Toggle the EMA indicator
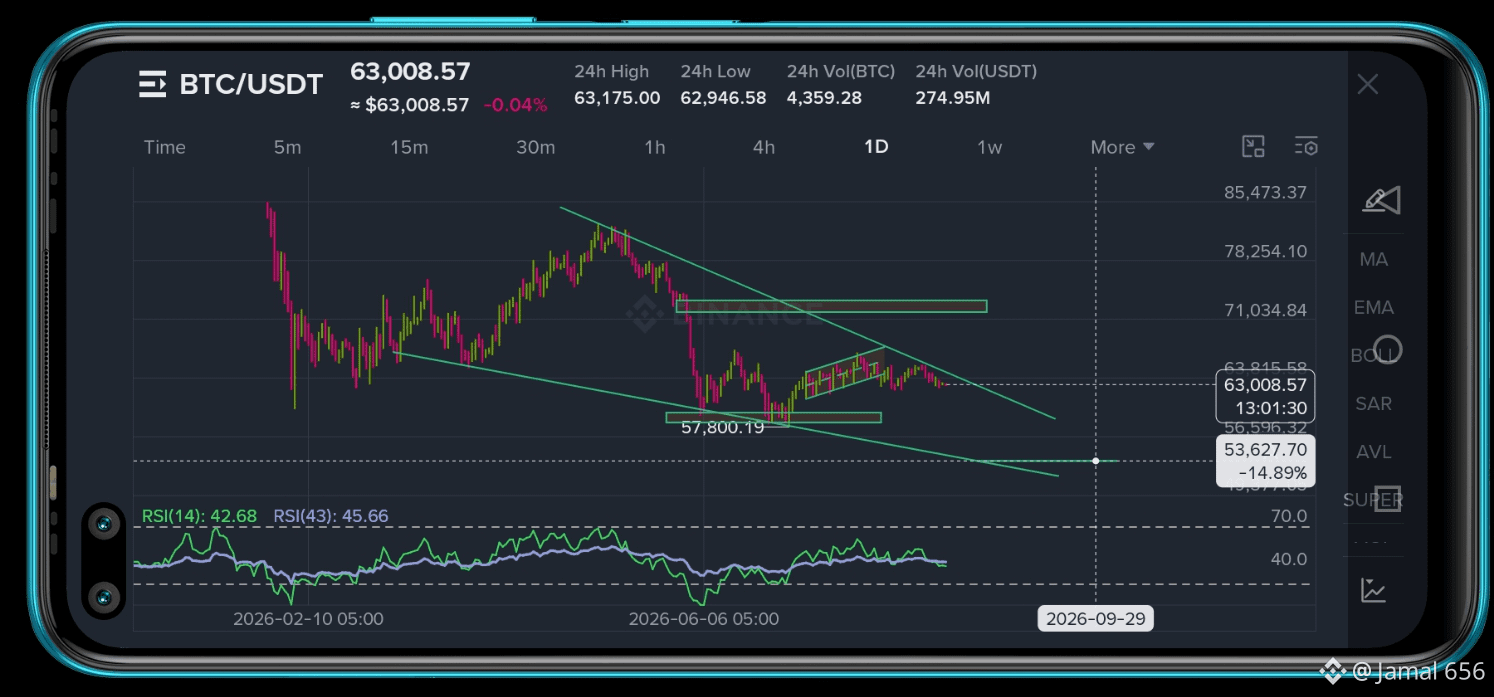The image size is (1494, 697). [1374, 307]
